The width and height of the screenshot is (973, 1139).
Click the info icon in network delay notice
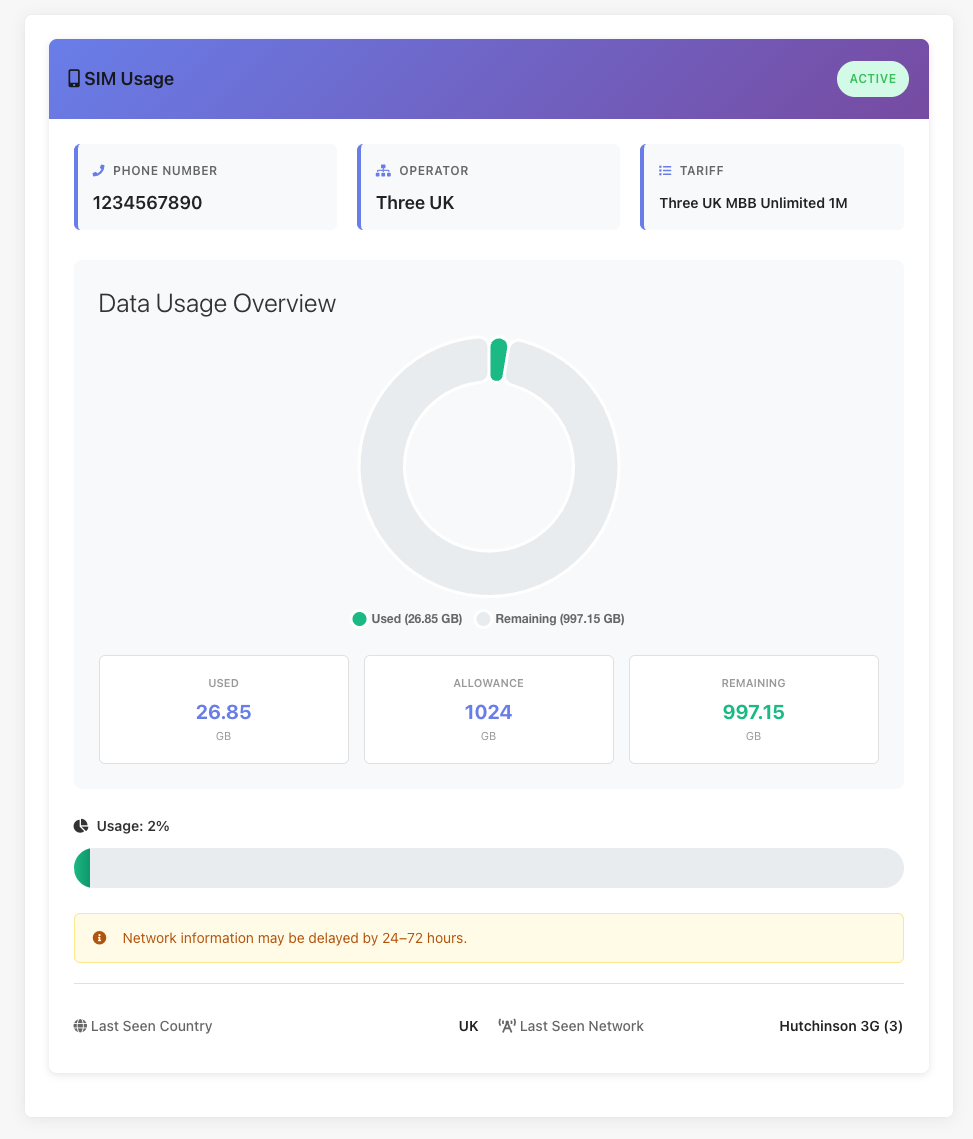coord(100,938)
